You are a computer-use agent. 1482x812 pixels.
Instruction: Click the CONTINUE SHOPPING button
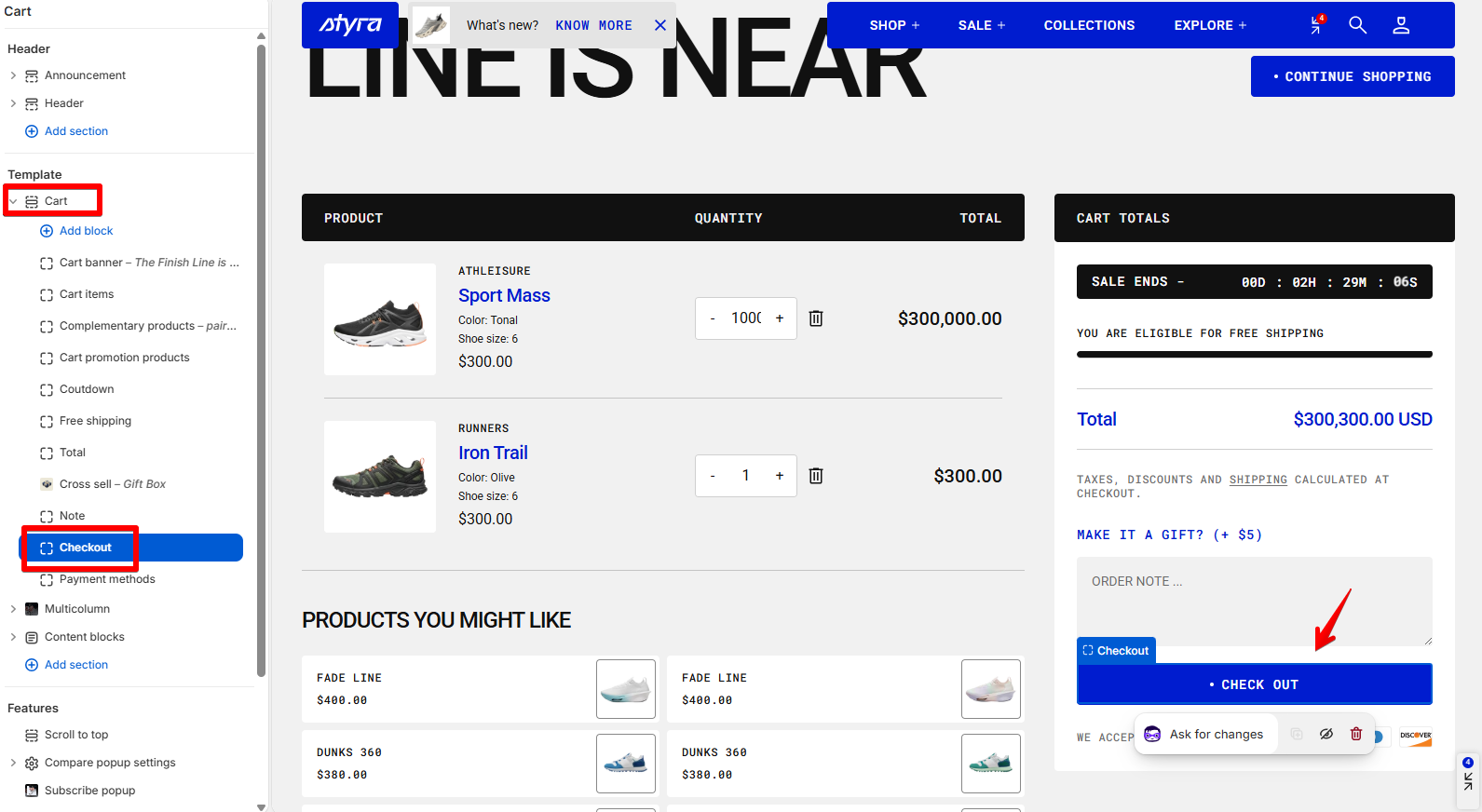tap(1353, 76)
